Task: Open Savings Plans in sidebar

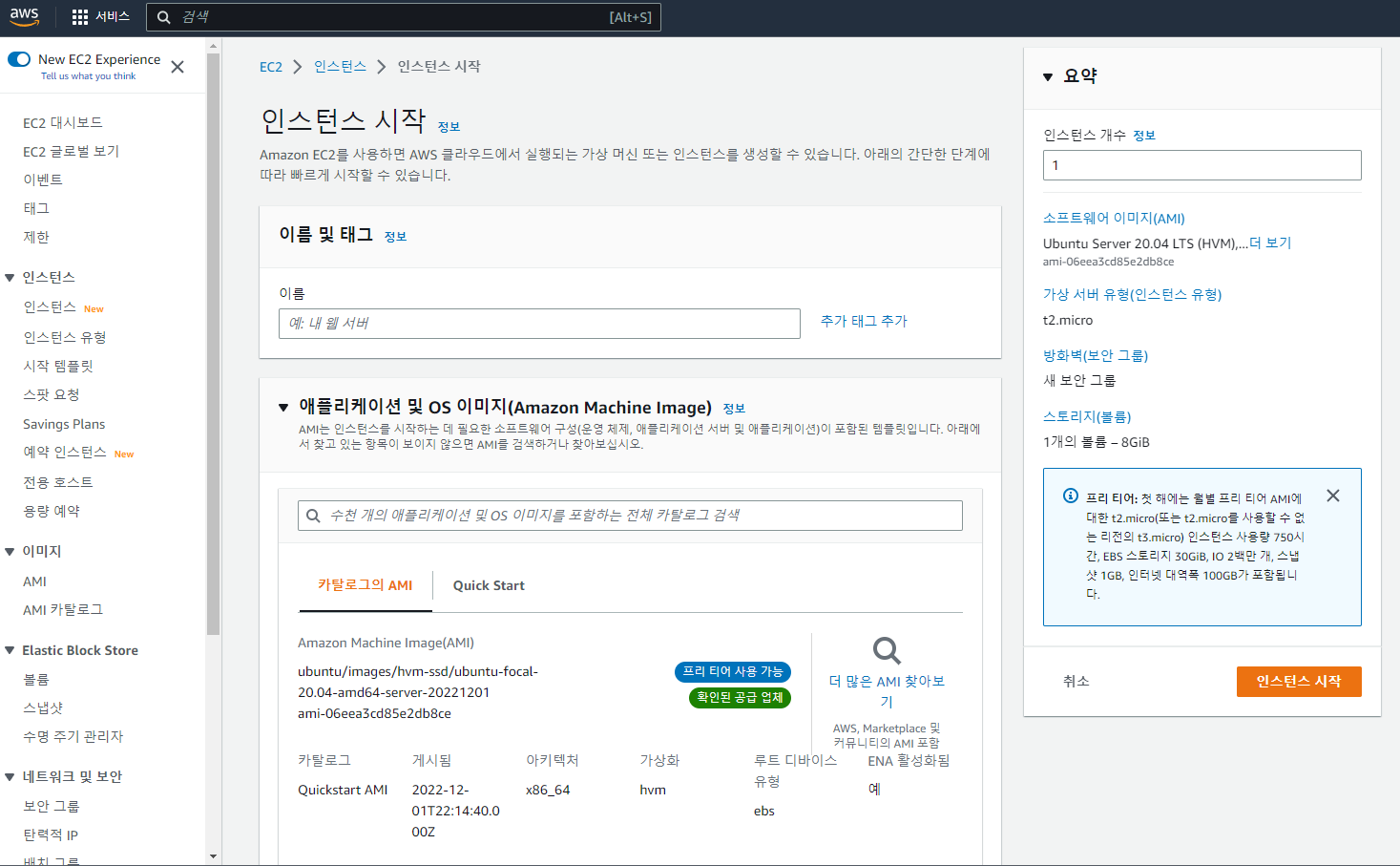Action: click(x=64, y=424)
